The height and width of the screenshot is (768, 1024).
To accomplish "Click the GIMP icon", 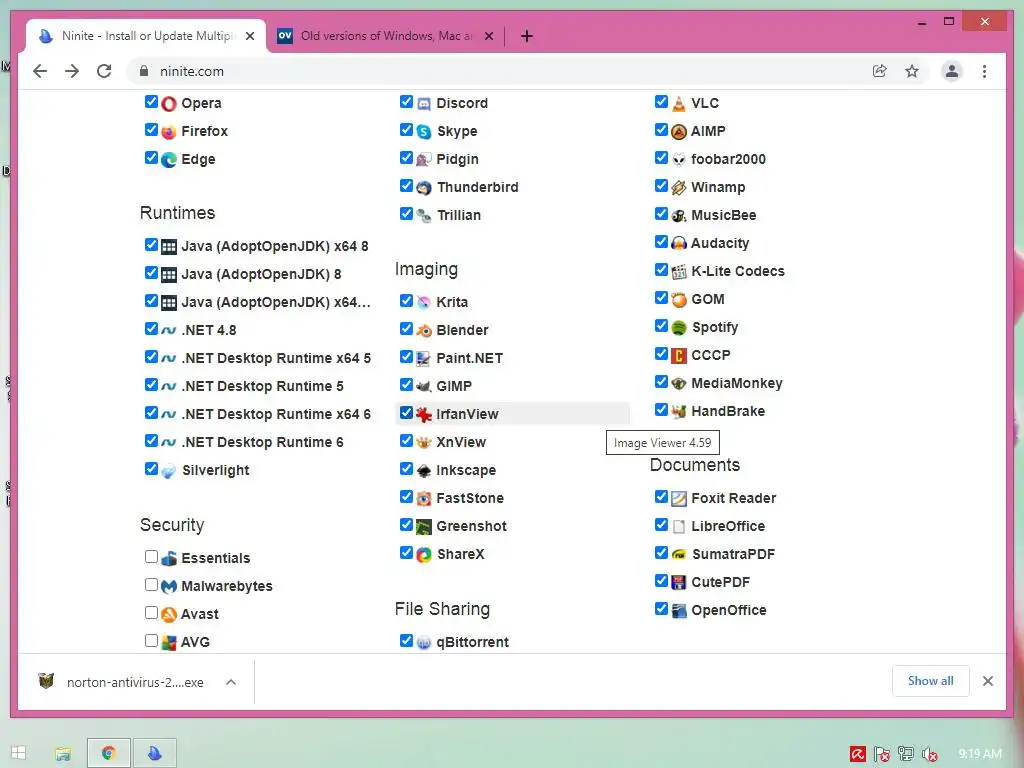I will click(424, 387).
